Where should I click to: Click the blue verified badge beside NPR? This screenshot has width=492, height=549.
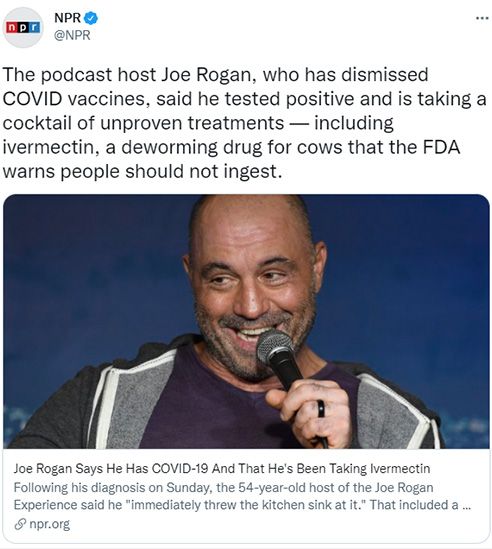click(x=91, y=18)
